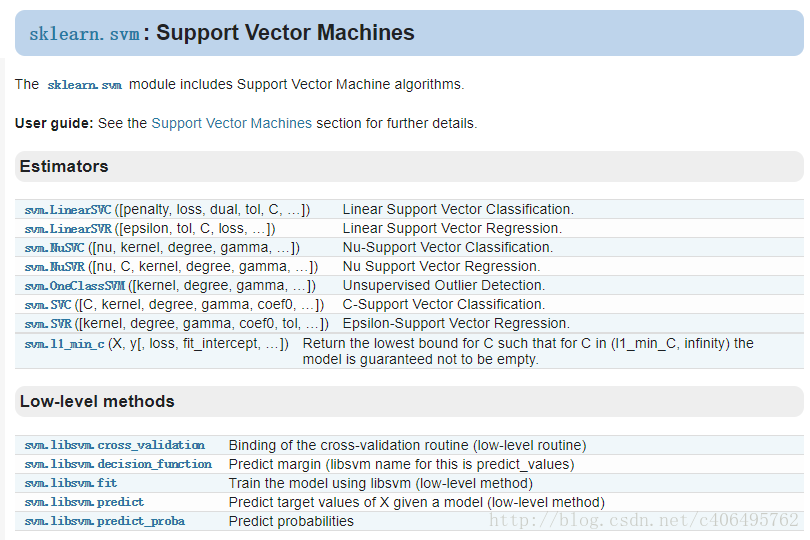
Task: Click the Unsupervised Outlier Detection description
Action: tap(443, 286)
